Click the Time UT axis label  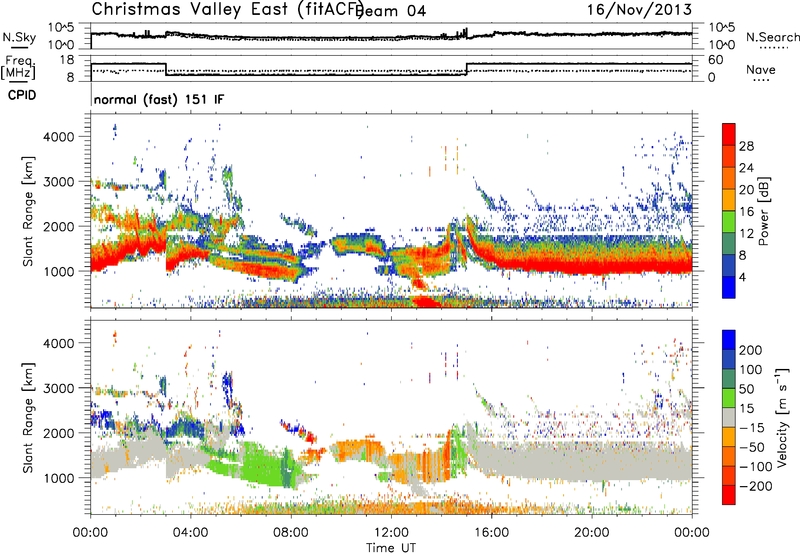point(391,548)
